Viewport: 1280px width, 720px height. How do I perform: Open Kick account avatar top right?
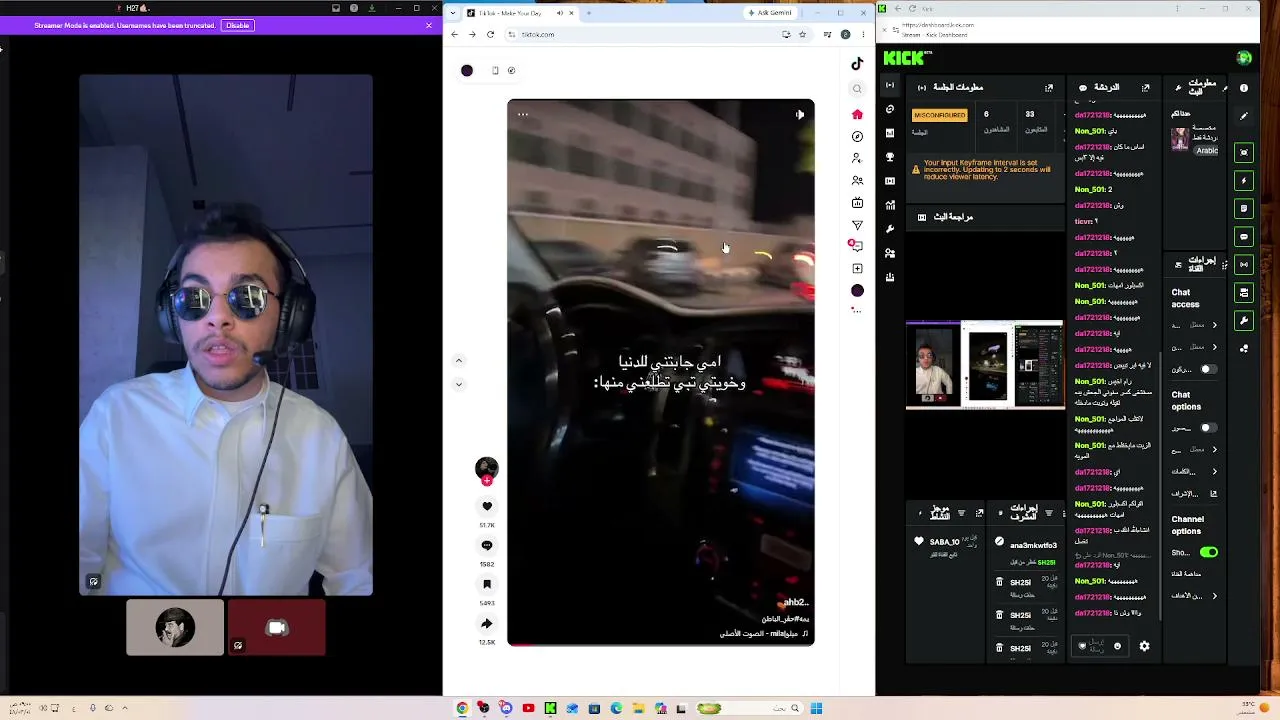[x=1244, y=58]
